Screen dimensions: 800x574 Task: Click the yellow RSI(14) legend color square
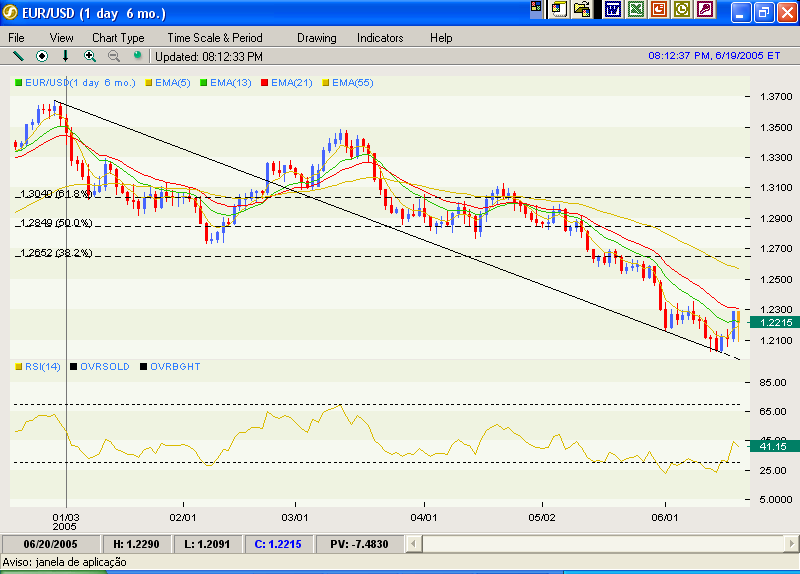coord(19,366)
